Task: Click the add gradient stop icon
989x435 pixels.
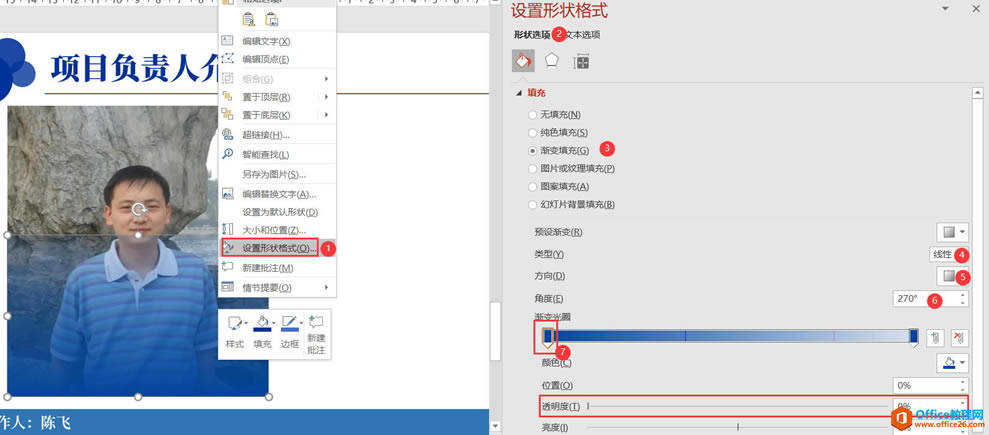Action: click(x=935, y=339)
